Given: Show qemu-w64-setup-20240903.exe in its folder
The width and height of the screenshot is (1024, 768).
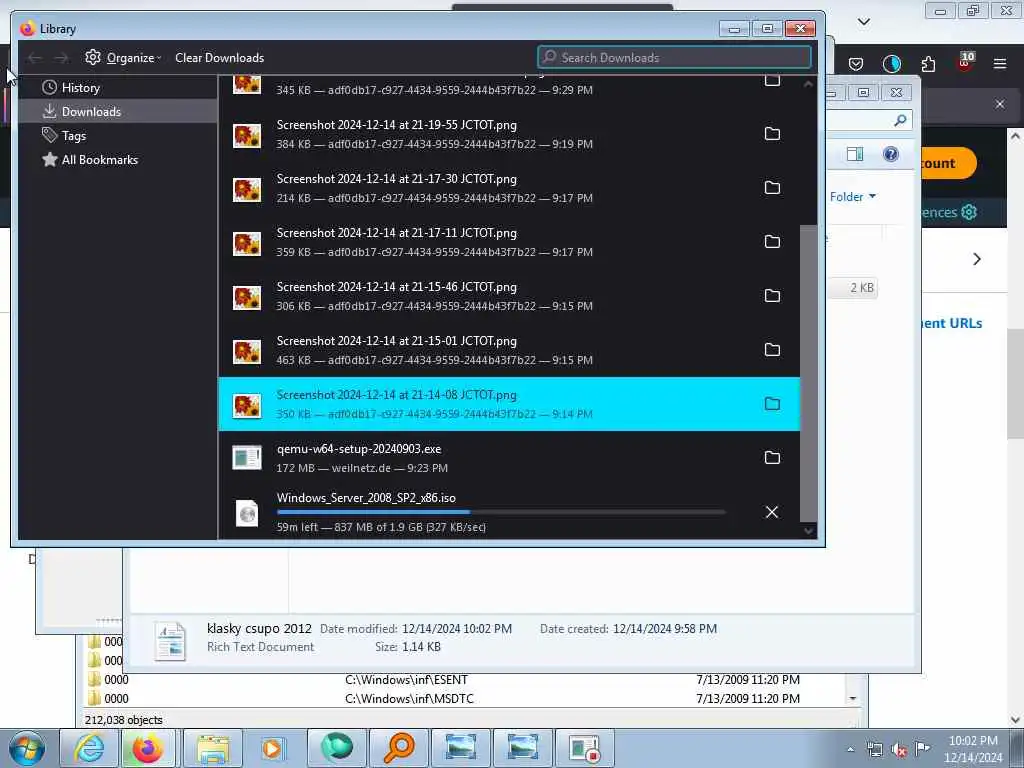Looking at the screenshot, I should (x=772, y=458).
